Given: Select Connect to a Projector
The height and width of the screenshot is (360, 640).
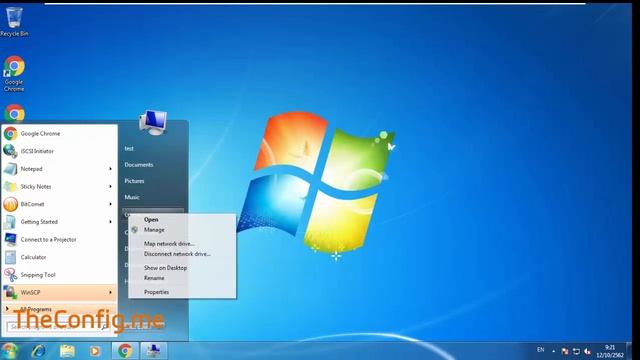Looking at the screenshot, I should (x=59, y=240).
